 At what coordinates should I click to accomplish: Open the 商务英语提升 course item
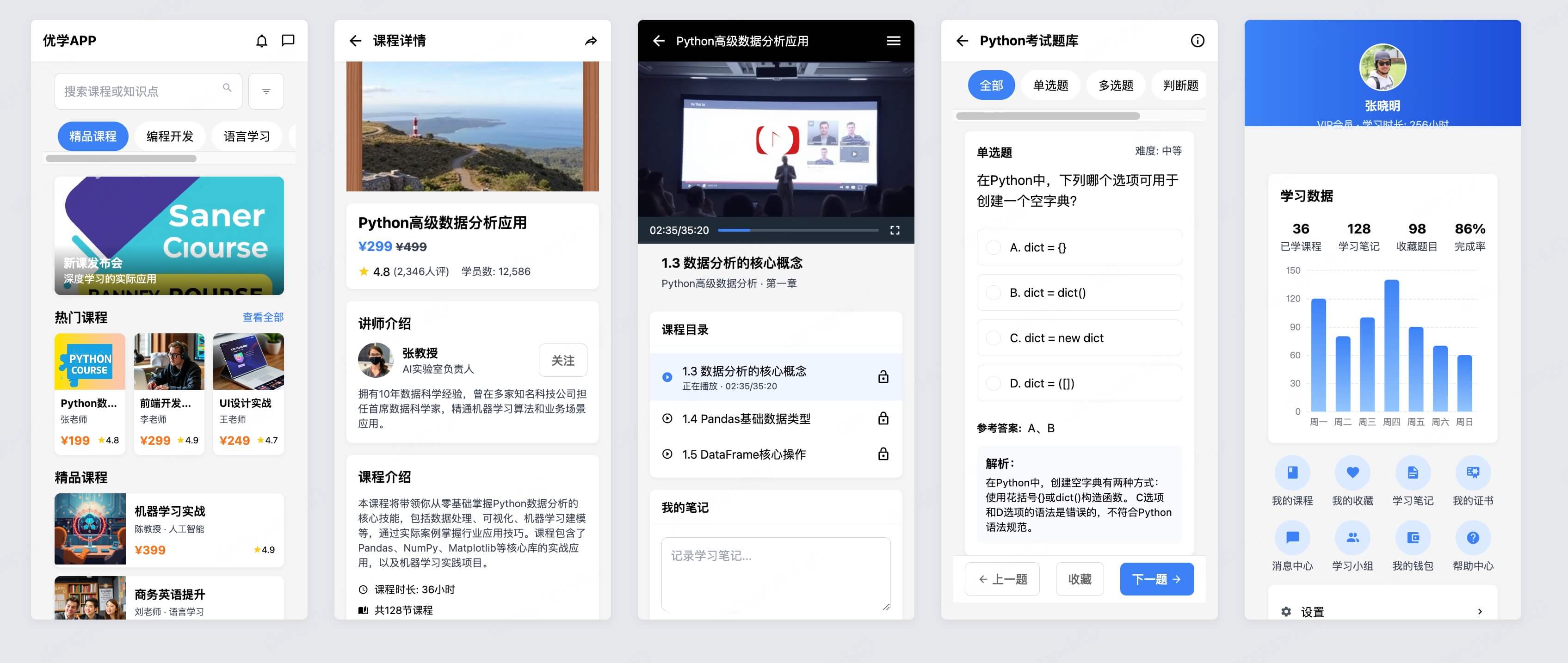point(169,598)
